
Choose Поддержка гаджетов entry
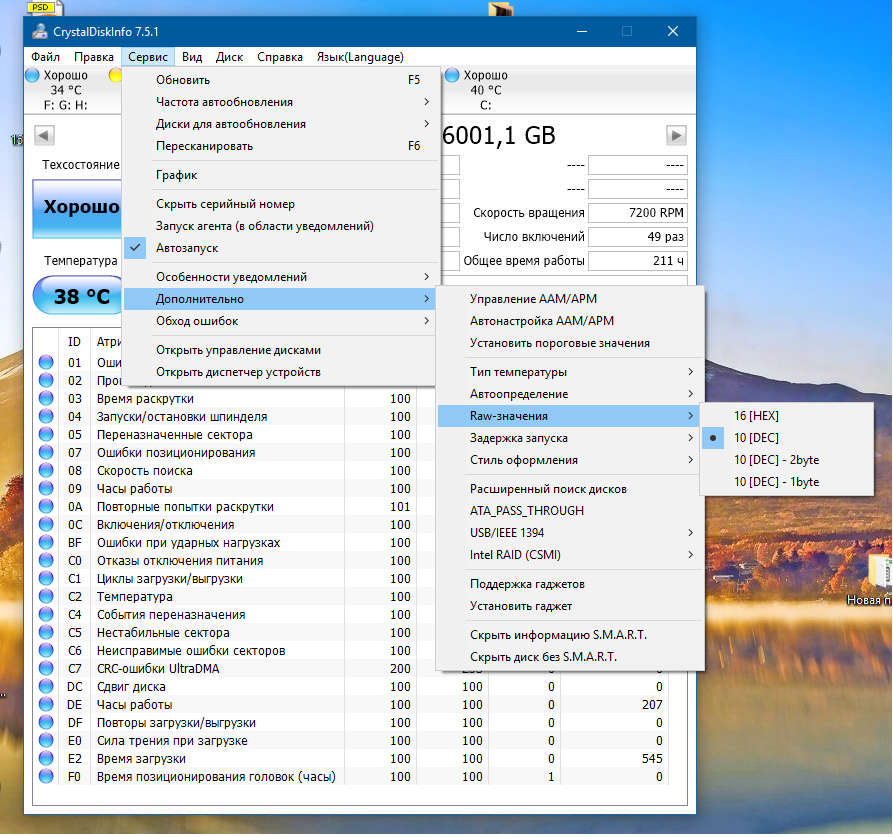570,584
